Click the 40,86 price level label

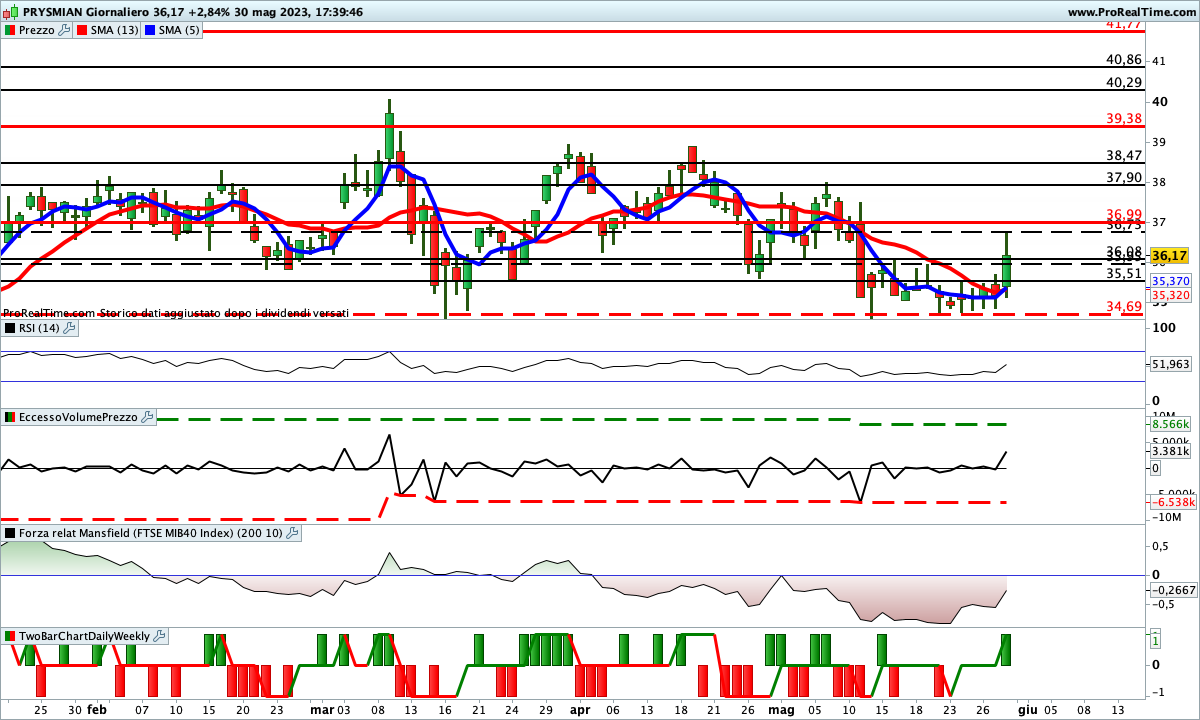coord(1124,59)
